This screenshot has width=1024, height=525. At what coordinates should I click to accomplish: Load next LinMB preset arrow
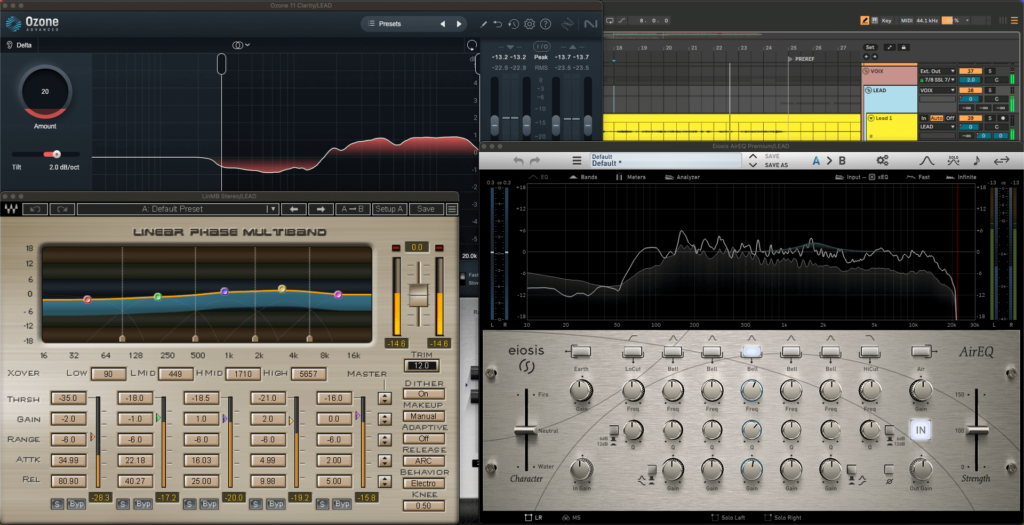[x=321, y=209]
